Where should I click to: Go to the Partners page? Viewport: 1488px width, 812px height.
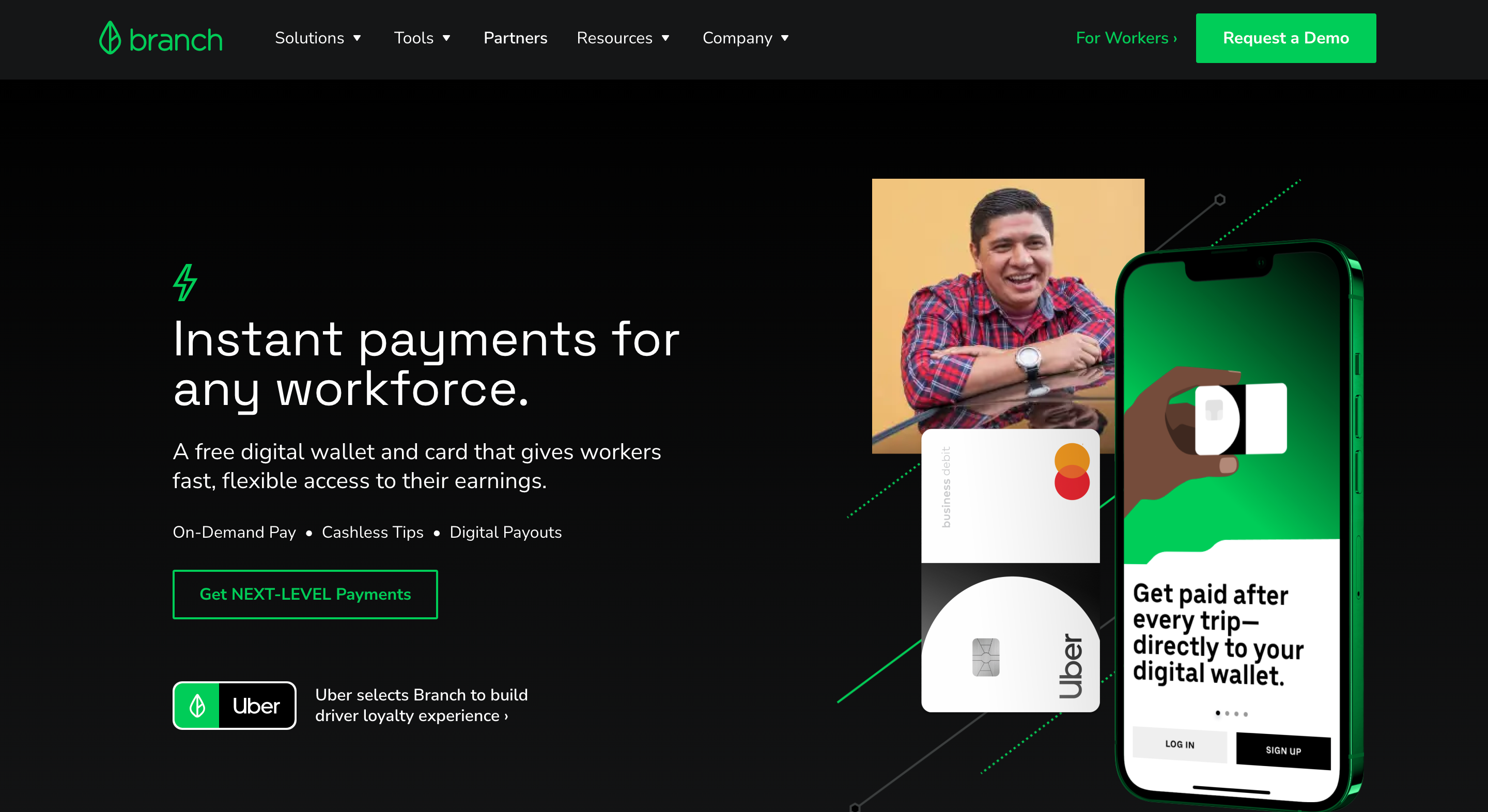(515, 38)
